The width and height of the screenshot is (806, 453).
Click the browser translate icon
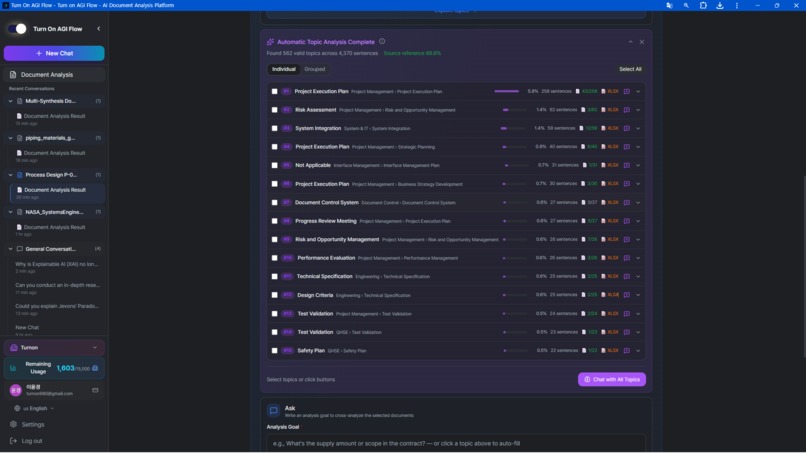click(669, 5)
